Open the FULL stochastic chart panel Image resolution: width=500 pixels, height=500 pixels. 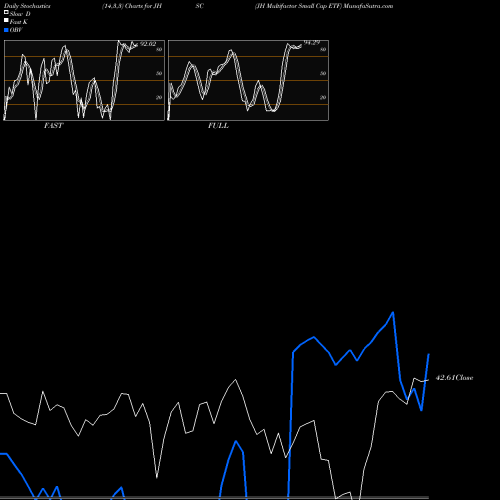[248, 80]
